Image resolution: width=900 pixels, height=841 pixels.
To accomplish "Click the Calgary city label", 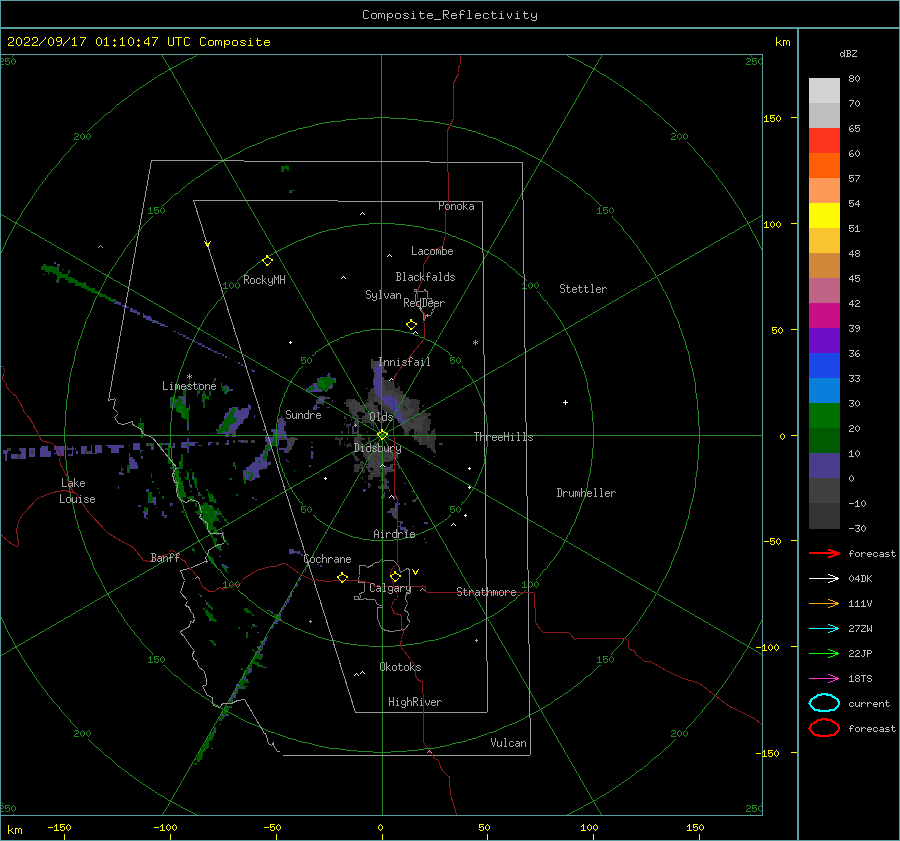I will pos(390,588).
